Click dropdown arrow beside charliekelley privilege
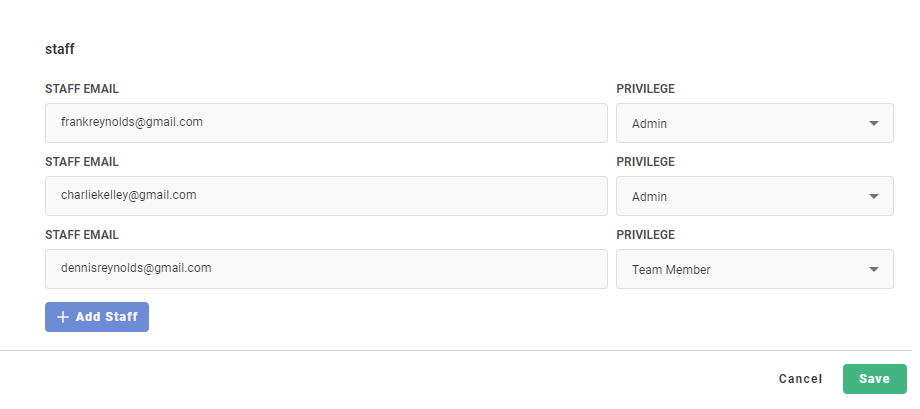 point(873,197)
